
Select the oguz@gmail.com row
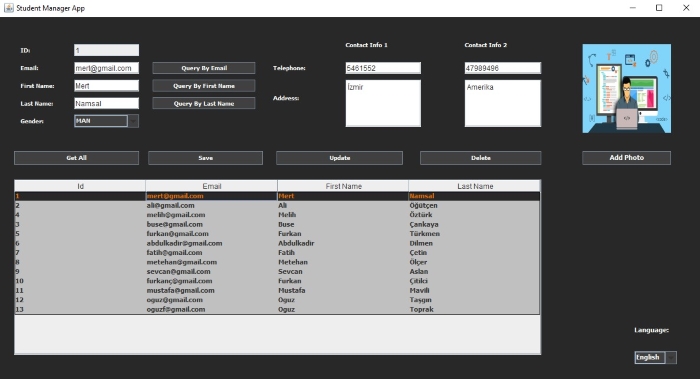tap(277, 300)
